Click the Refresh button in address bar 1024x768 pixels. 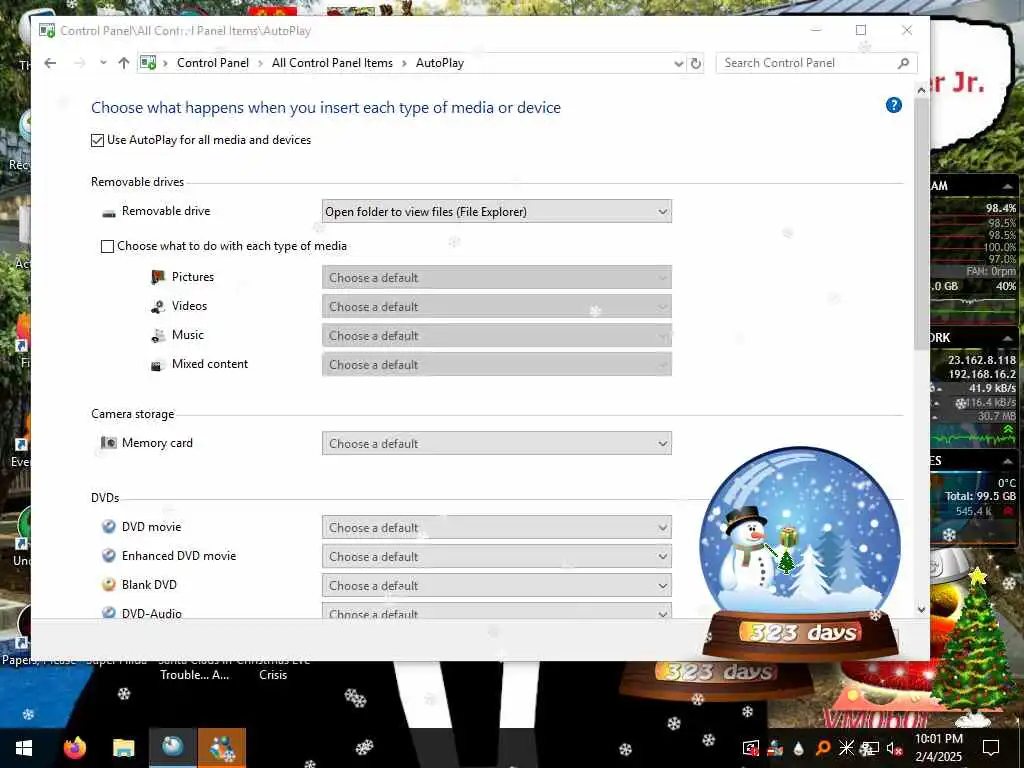(696, 63)
